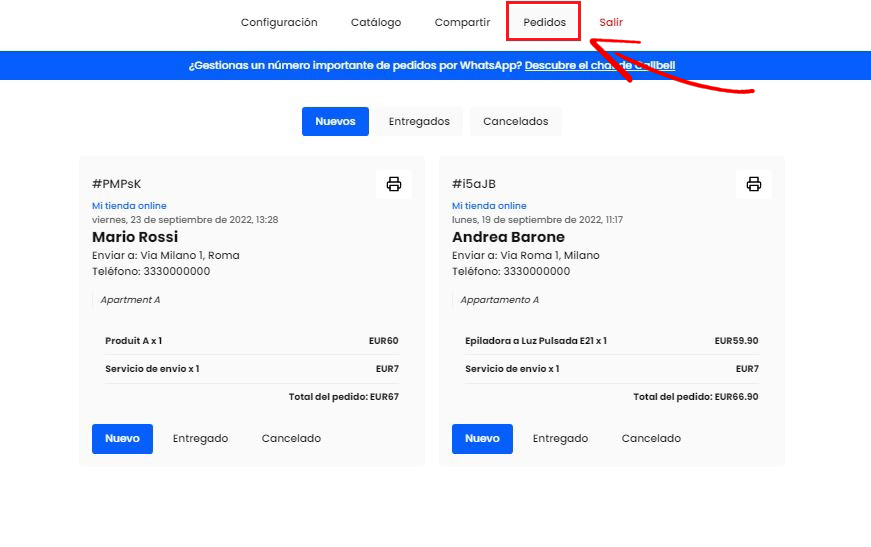
Task: Mark Andrea Barone's order as Entregado
Action: 560,439
